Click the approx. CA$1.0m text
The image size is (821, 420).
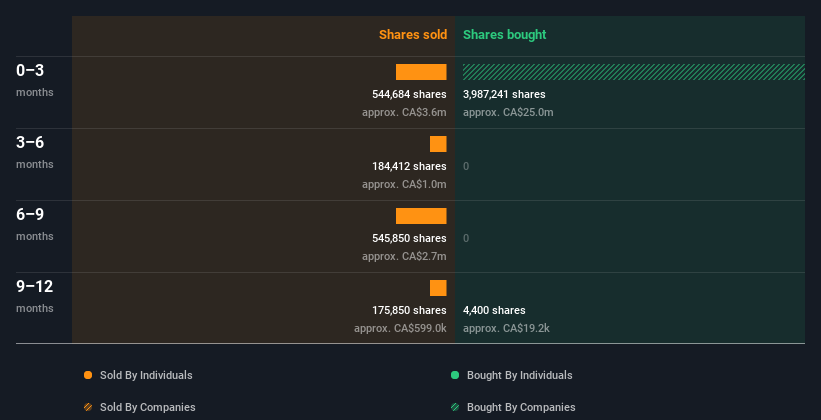404,185
